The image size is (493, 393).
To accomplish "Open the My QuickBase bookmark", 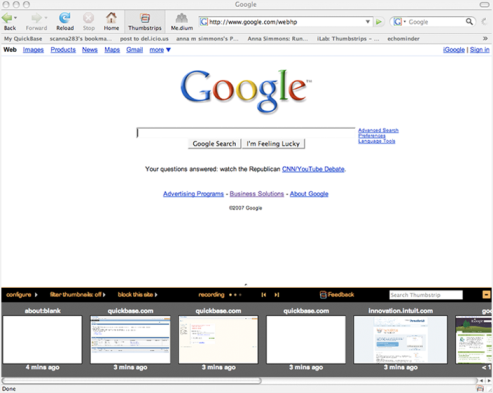I will (23, 39).
